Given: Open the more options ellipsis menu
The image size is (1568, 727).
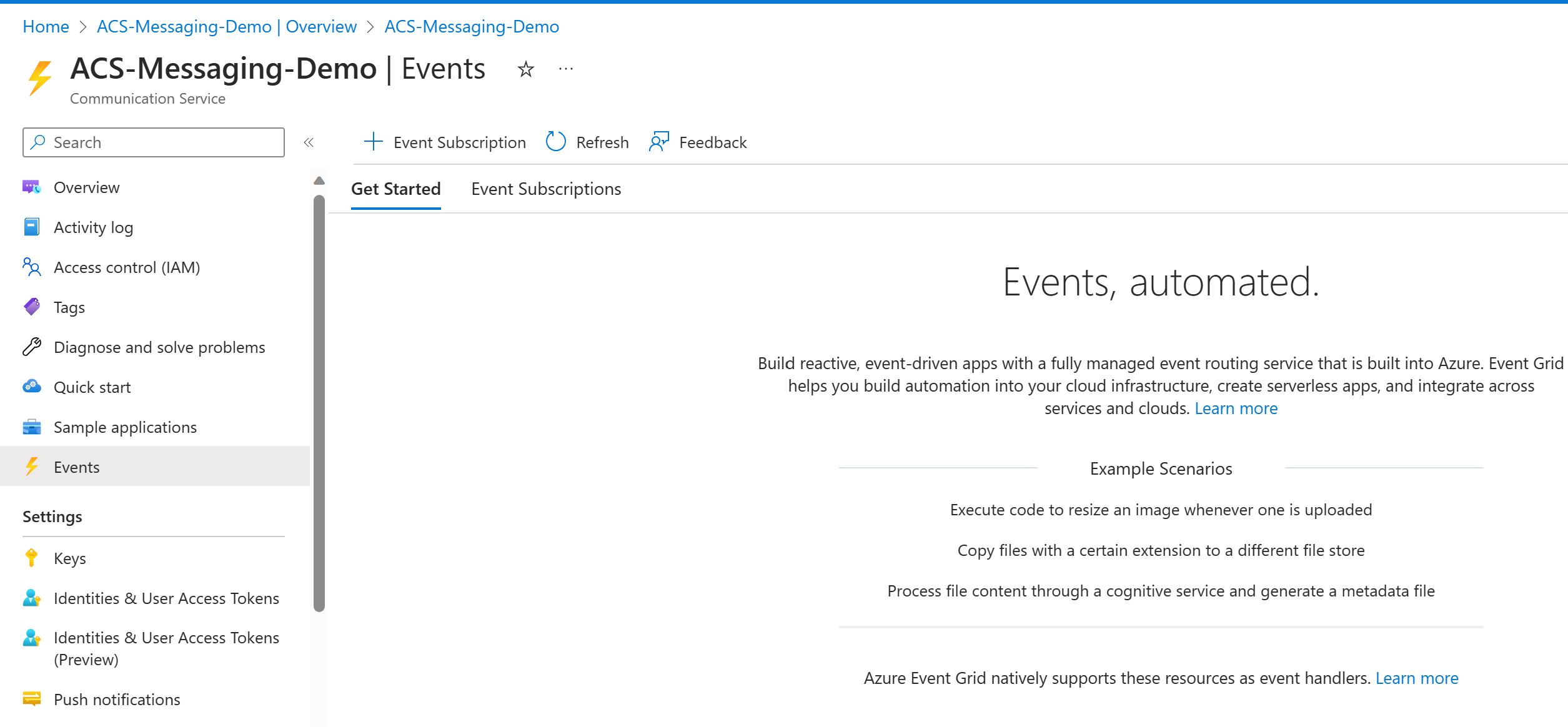Looking at the screenshot, I should point(565,69).
